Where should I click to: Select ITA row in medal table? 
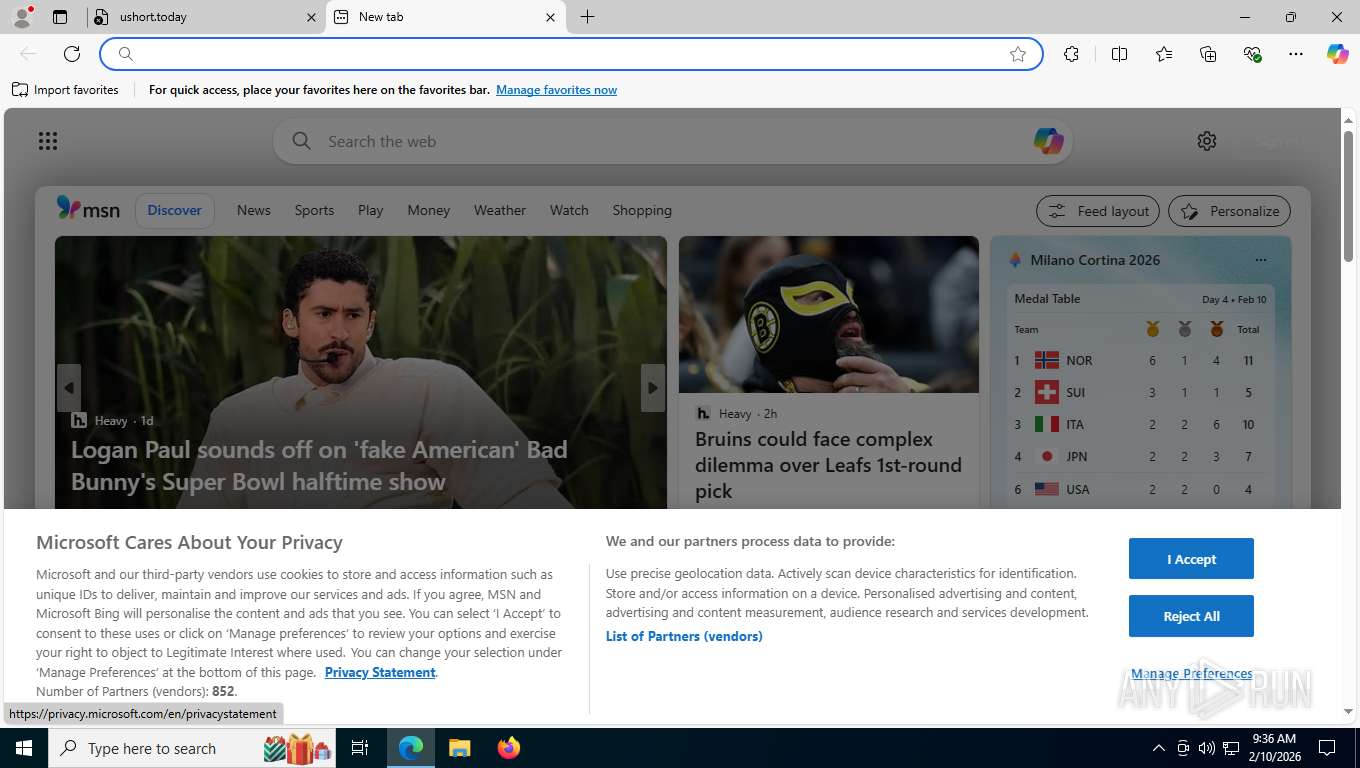pos(1140,424)
